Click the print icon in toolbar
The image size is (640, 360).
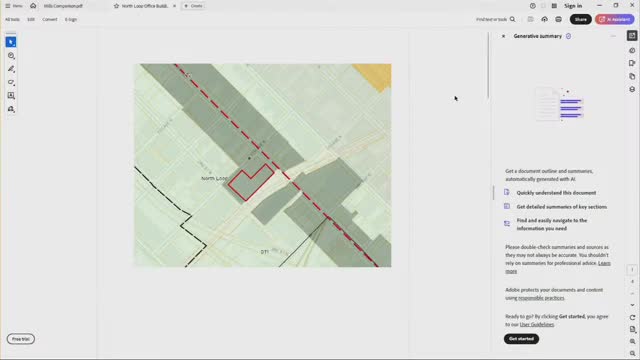[x=558, y=19]
